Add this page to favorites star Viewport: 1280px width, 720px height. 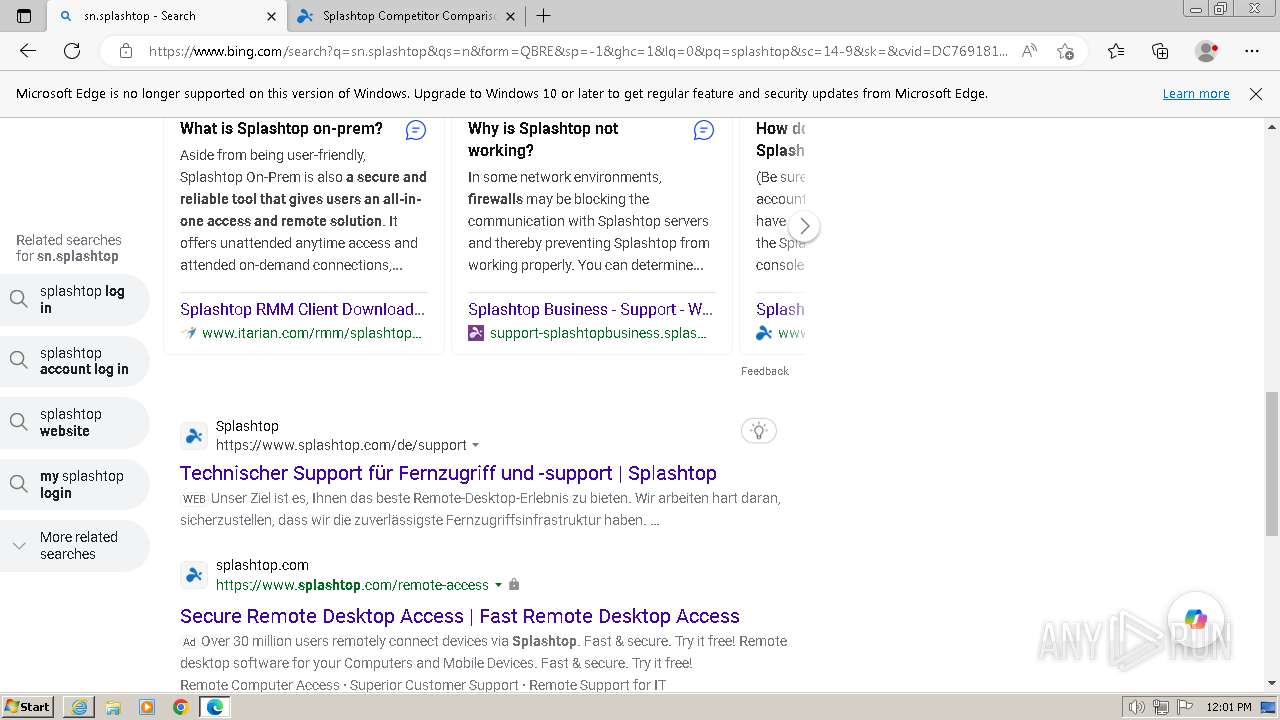click(x=1066, y=51)
